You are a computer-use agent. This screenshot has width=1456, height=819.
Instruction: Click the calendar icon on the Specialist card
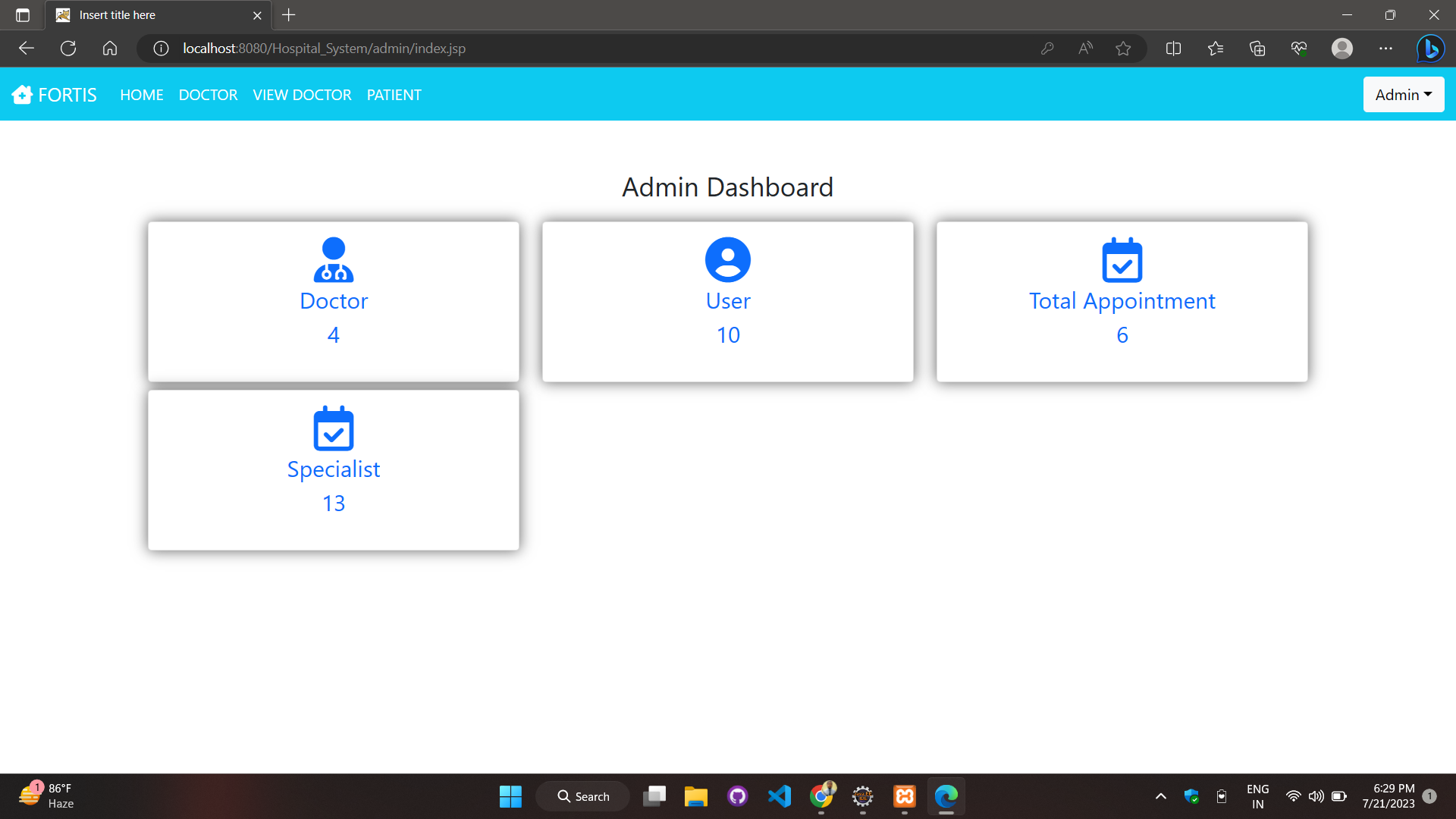tap(333, 428)
